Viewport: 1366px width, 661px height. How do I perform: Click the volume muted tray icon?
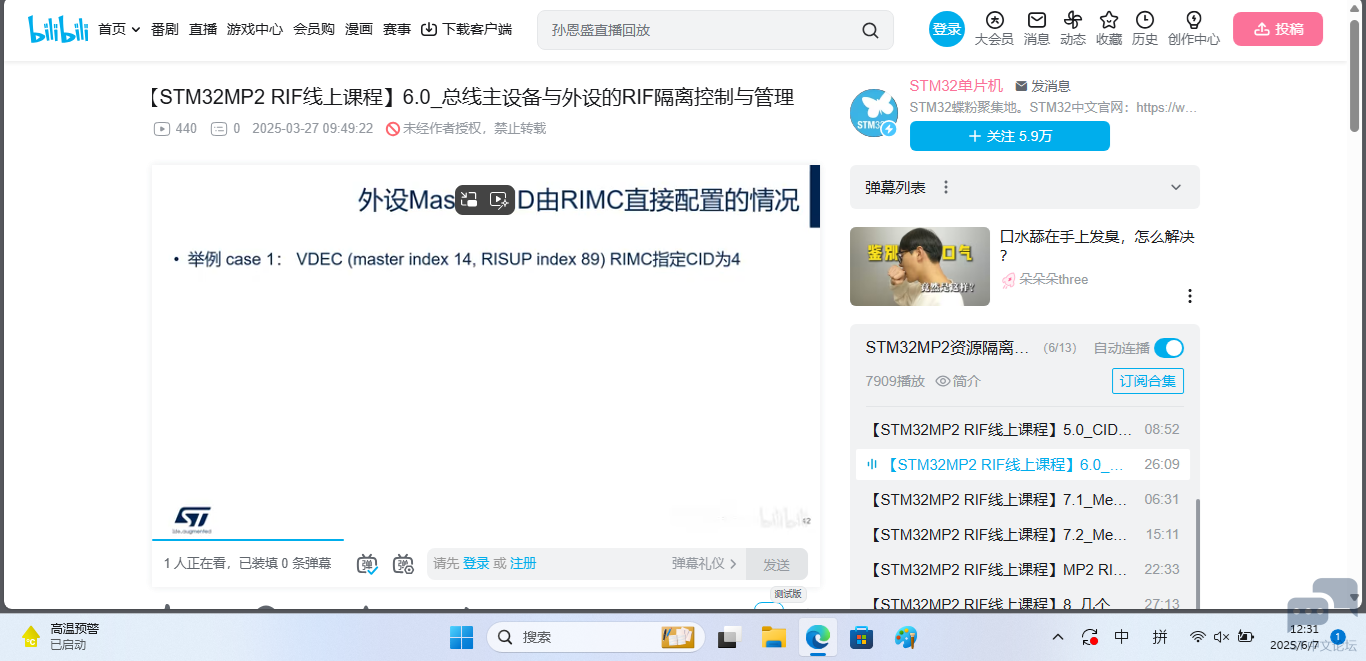point(1221,637)
